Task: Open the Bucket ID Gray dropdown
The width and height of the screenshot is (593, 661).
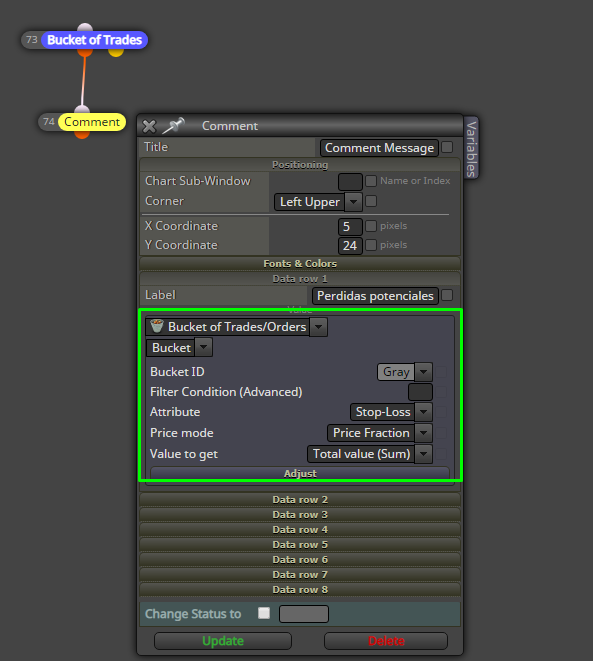Action: pos(405,372)
